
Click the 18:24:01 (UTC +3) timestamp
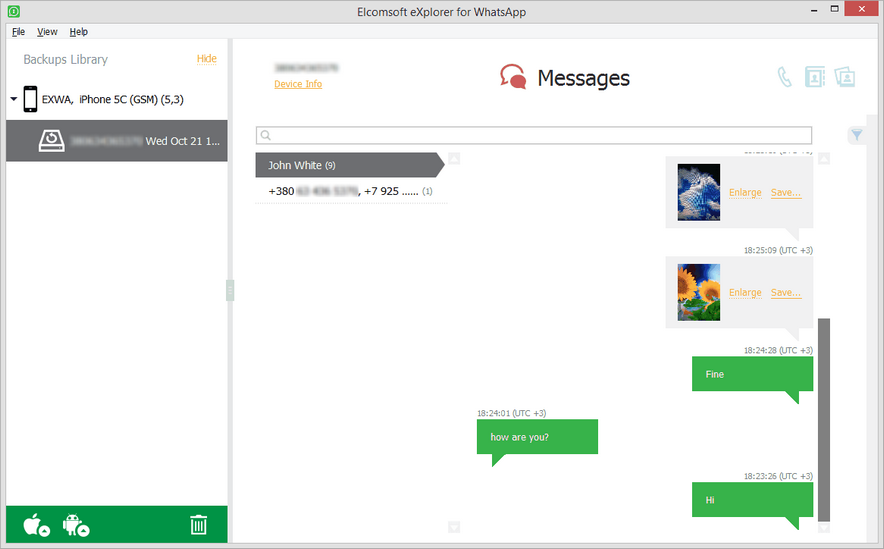tap(511, 413)
